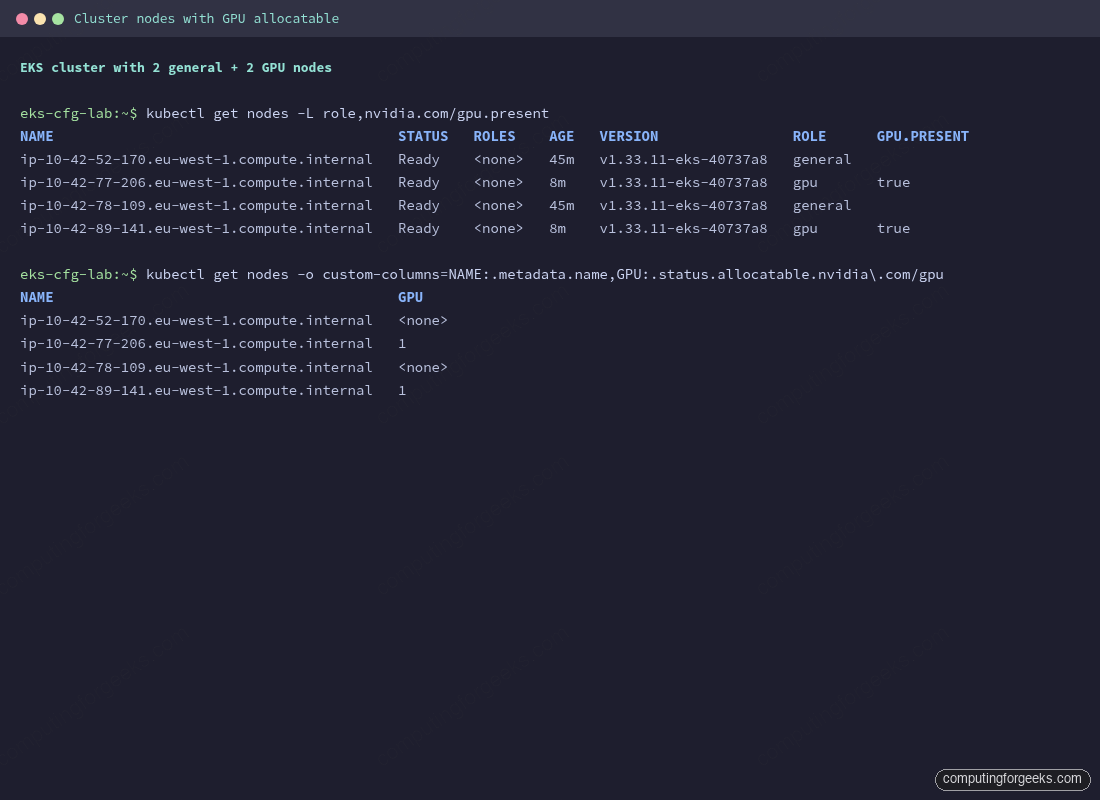This screenshot has height=800, width=1100.
Task: Click the yellow minimize window dot
Action: 40,19
